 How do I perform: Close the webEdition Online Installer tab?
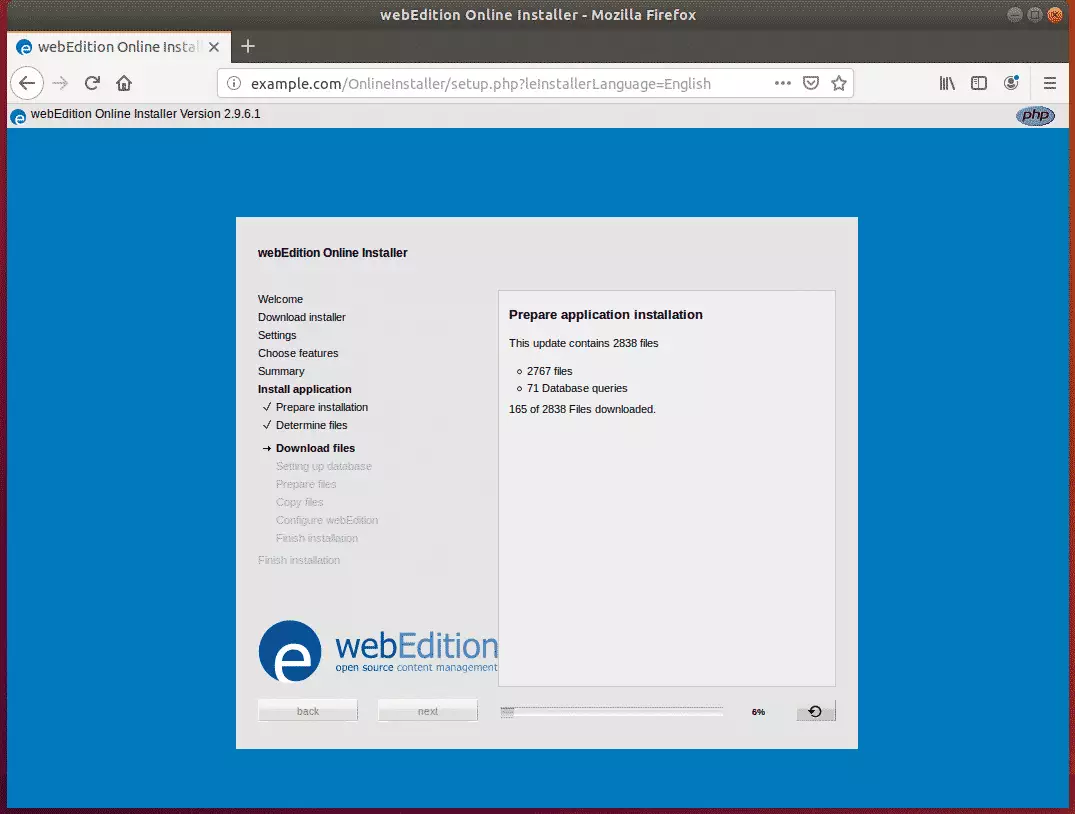[x=214, y=47]
